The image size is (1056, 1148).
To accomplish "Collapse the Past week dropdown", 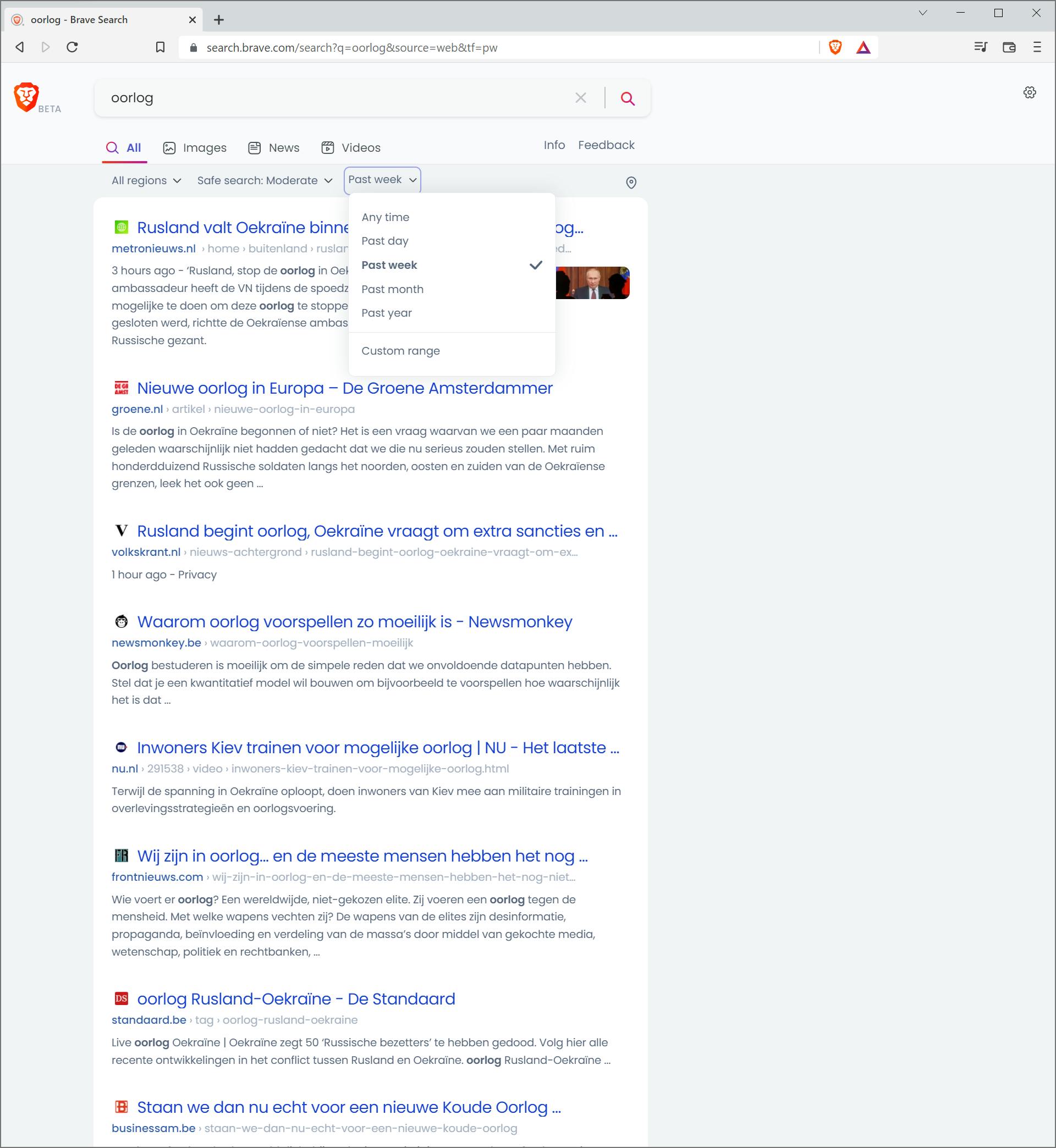I will click(382, 180).
